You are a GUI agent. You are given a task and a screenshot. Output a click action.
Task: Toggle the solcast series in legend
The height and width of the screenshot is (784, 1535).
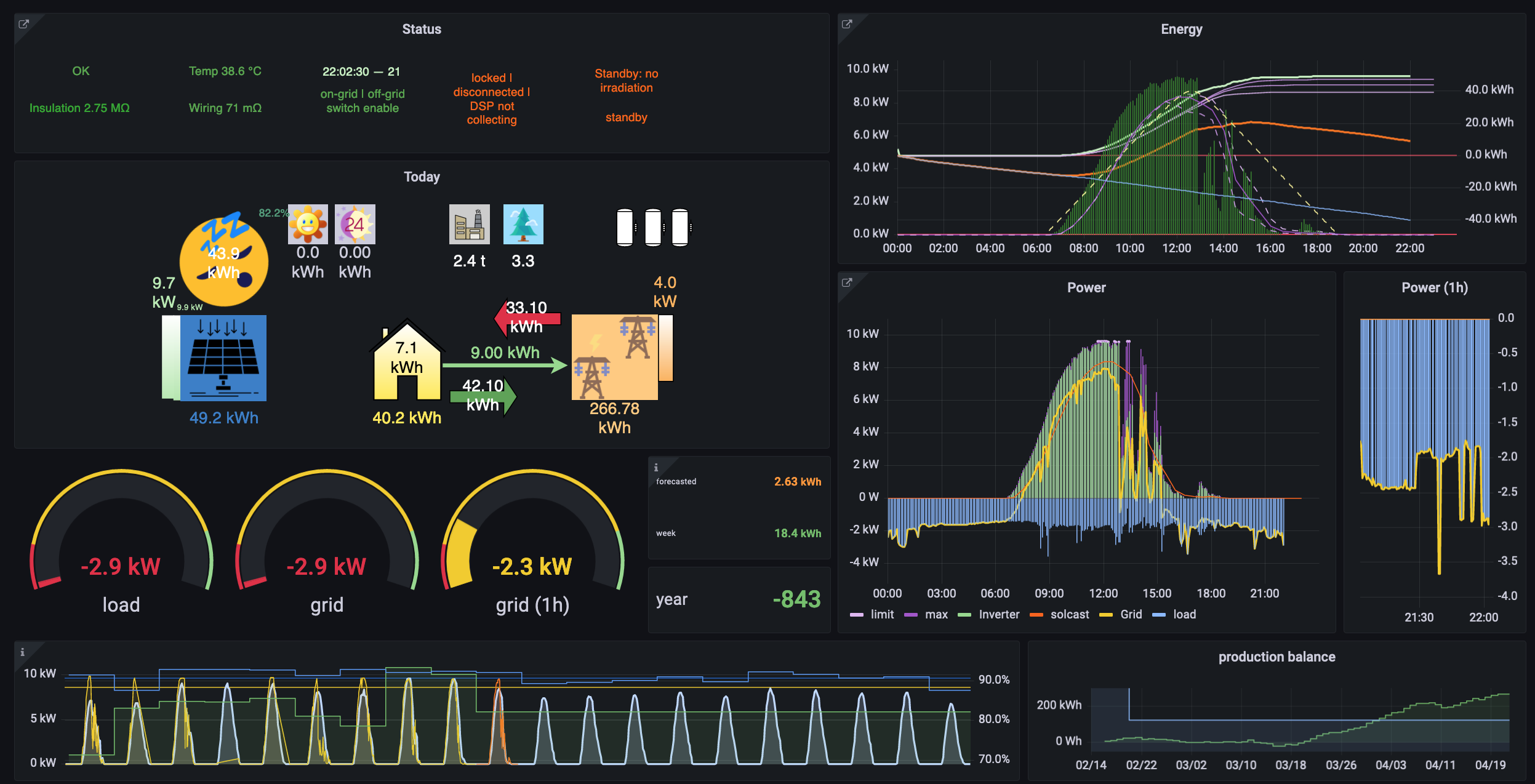coord(1069,614)
